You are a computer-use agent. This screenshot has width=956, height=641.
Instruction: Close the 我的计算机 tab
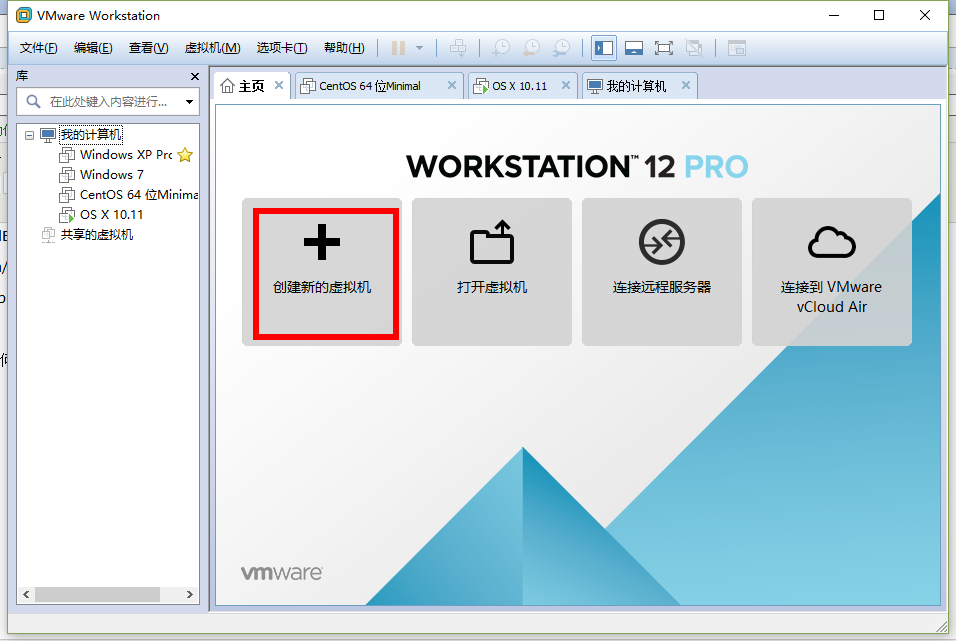coord(686,85)
